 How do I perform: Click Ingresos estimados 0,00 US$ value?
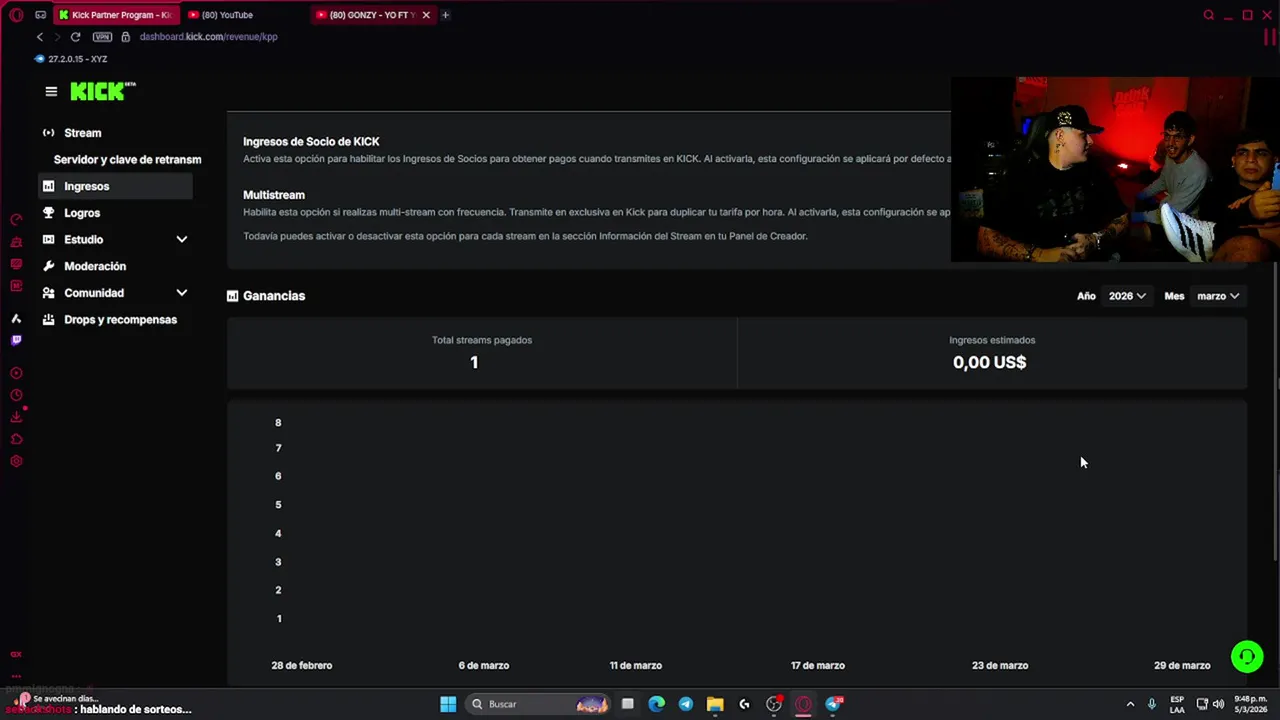pos(989,362)
